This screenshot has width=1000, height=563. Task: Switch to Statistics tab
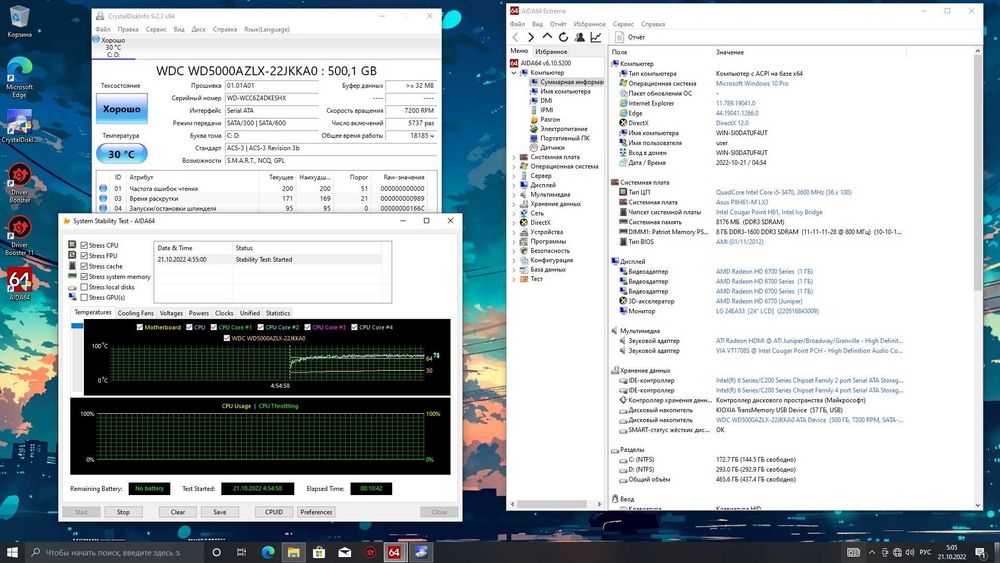277,313
